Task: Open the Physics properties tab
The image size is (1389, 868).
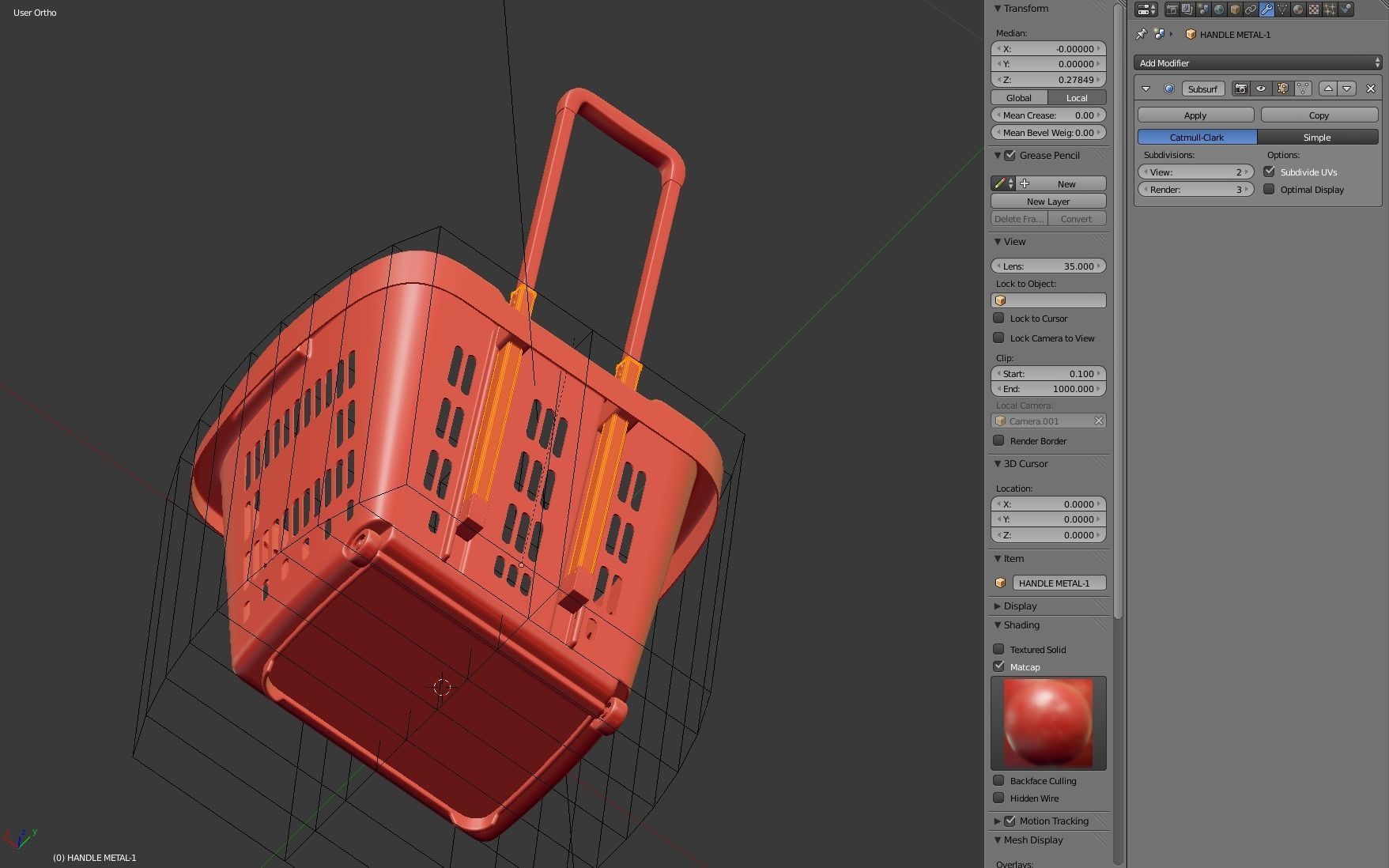Action: (1346, 9)
